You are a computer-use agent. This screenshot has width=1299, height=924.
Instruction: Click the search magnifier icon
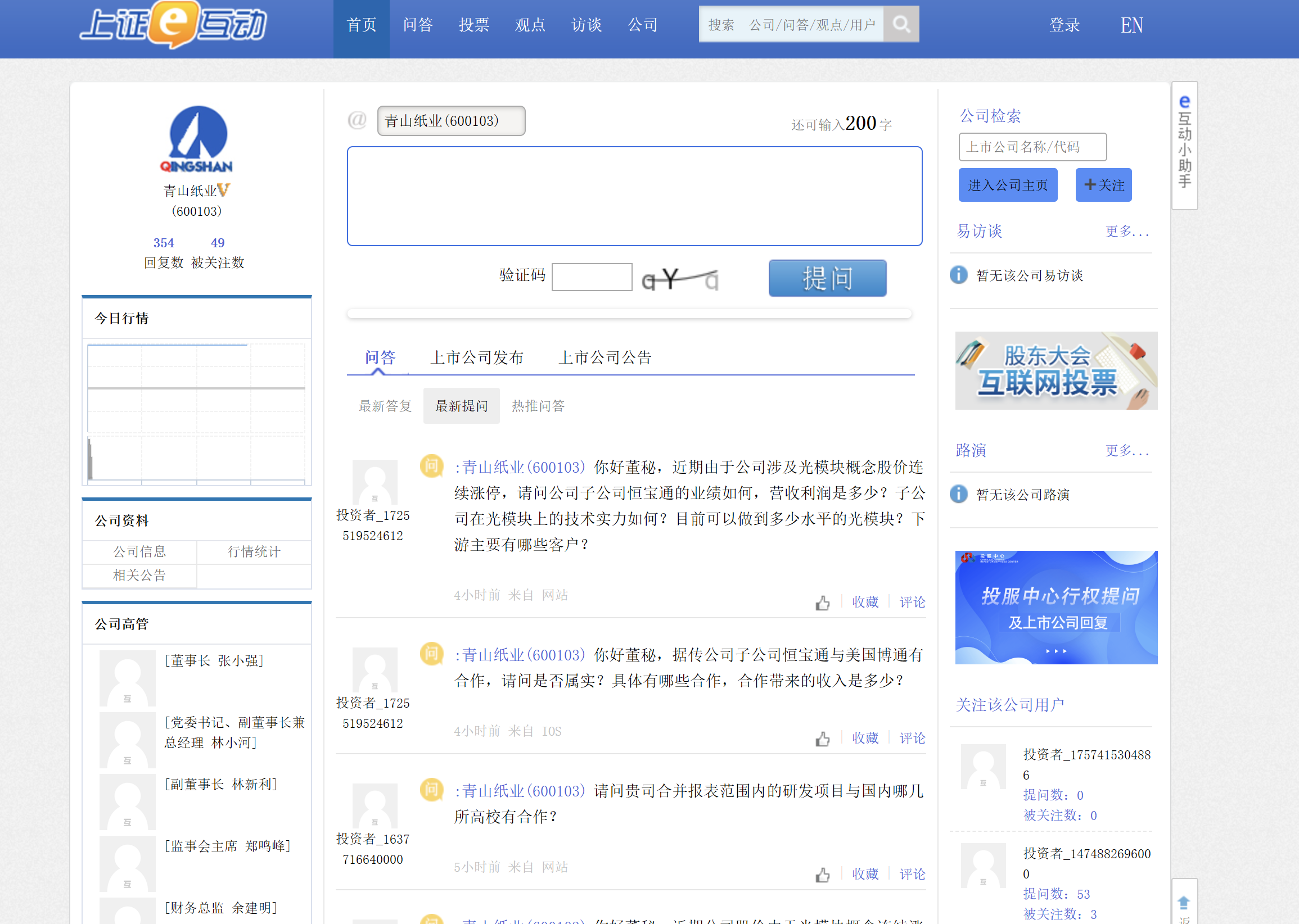[900, 25]
